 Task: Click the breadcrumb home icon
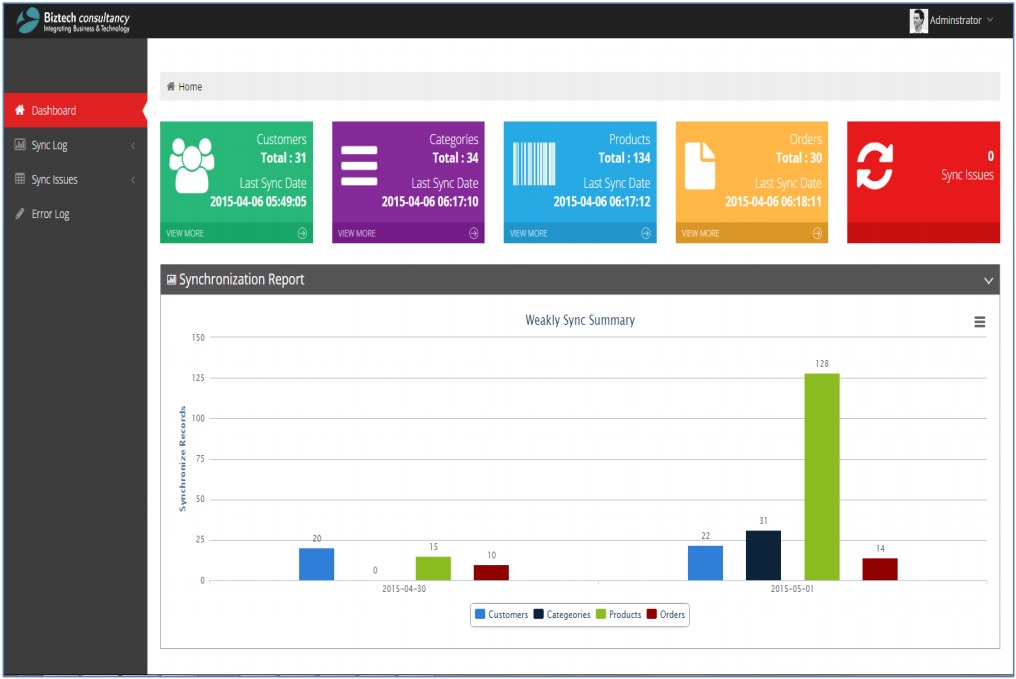171,86
